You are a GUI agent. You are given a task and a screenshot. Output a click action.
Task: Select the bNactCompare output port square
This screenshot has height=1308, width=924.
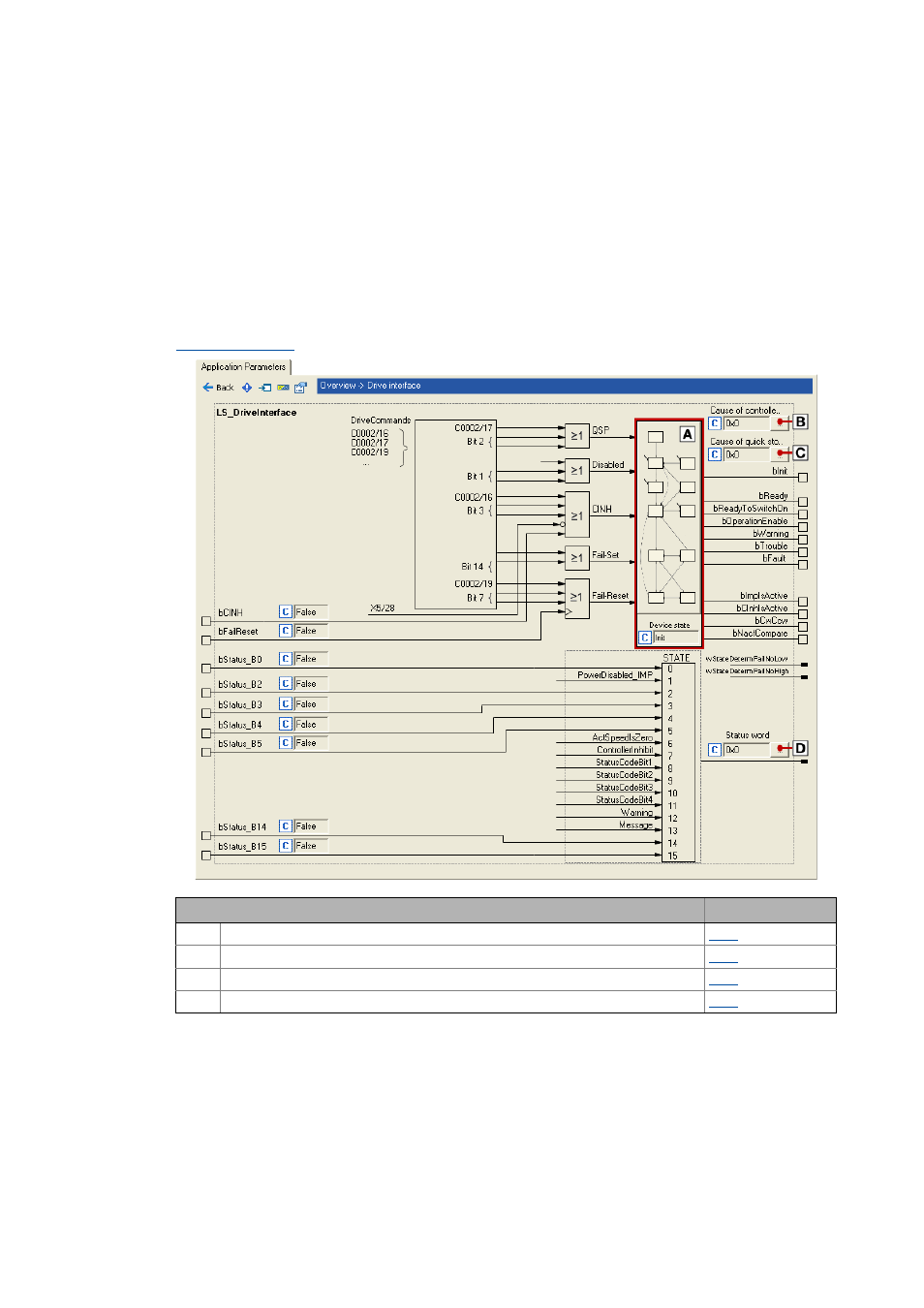pos(803,639)
